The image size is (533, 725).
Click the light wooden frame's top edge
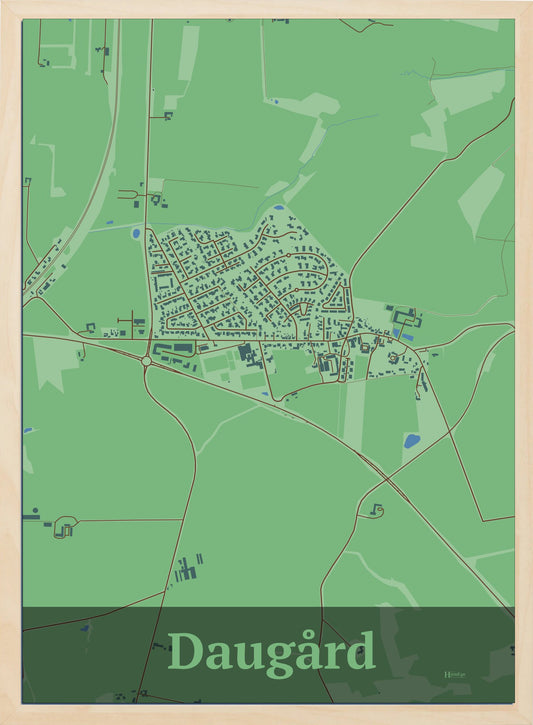pos(266,9)
